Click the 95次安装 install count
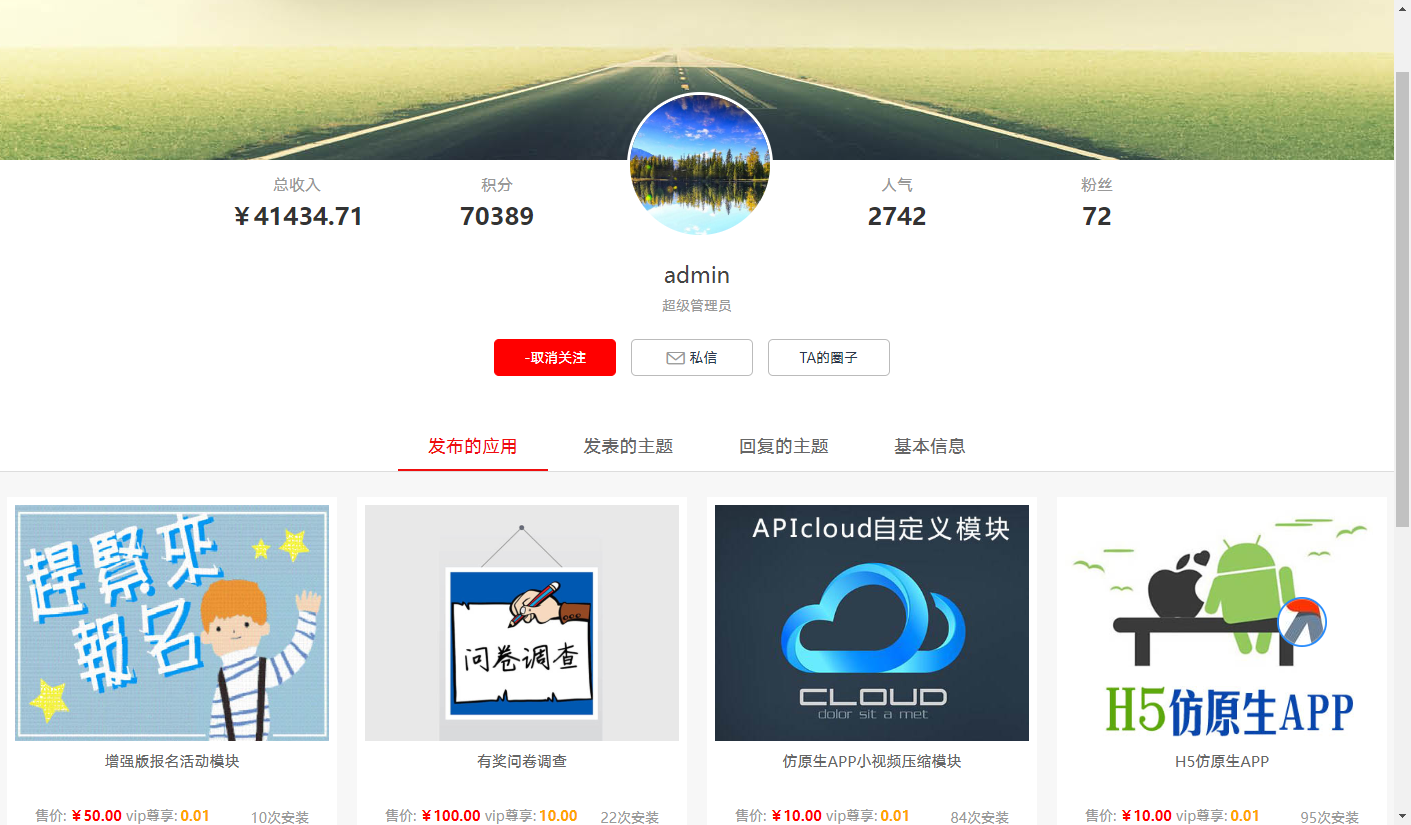Viewport: 1411px width, 825px height. pyautogui.click(x=1330, y=817)
